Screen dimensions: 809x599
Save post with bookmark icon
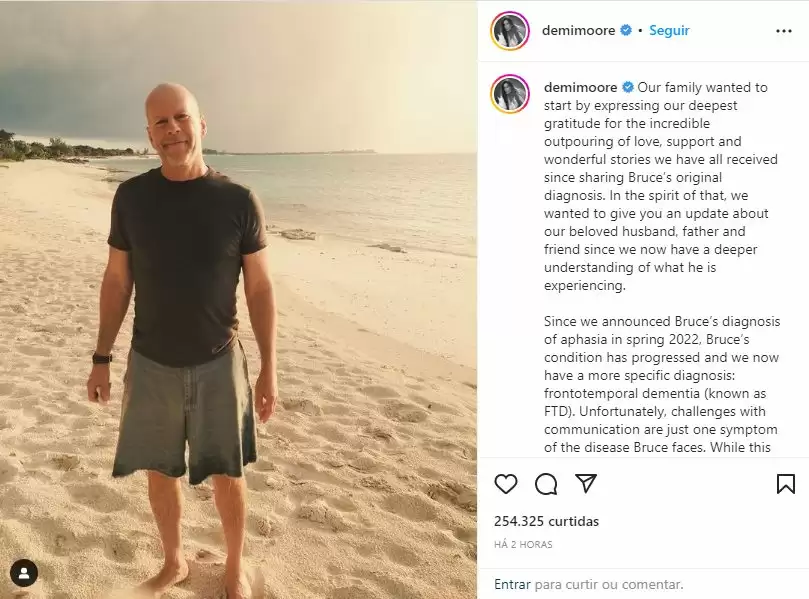pyautogui.click(x=785, y=484)
